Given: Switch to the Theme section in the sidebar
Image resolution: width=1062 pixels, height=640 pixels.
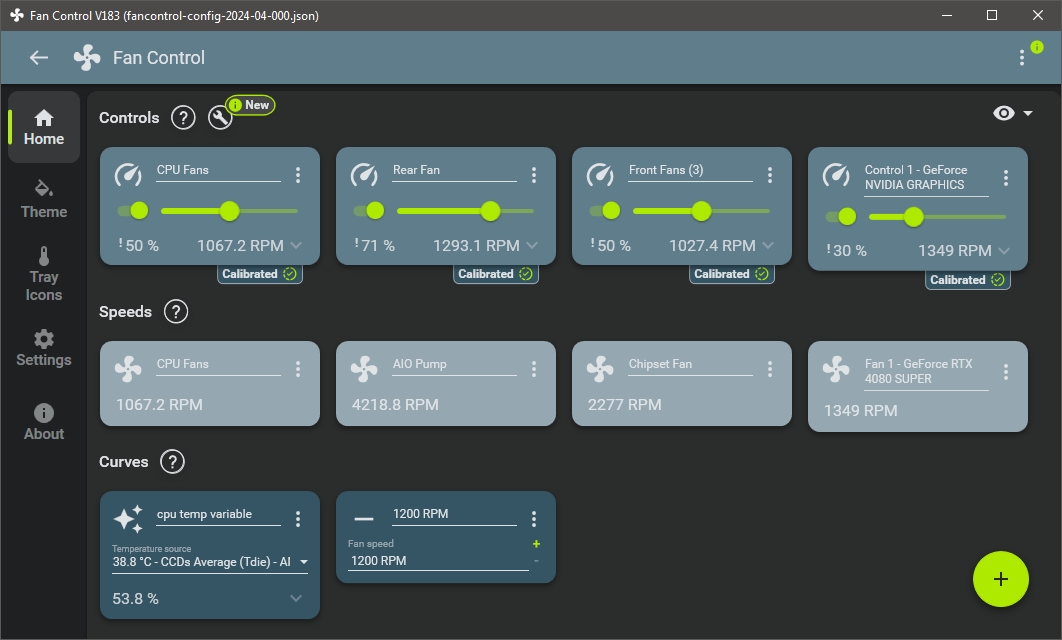Looking at the screenshot, I should pyautogui.click(x=43, y=200).
